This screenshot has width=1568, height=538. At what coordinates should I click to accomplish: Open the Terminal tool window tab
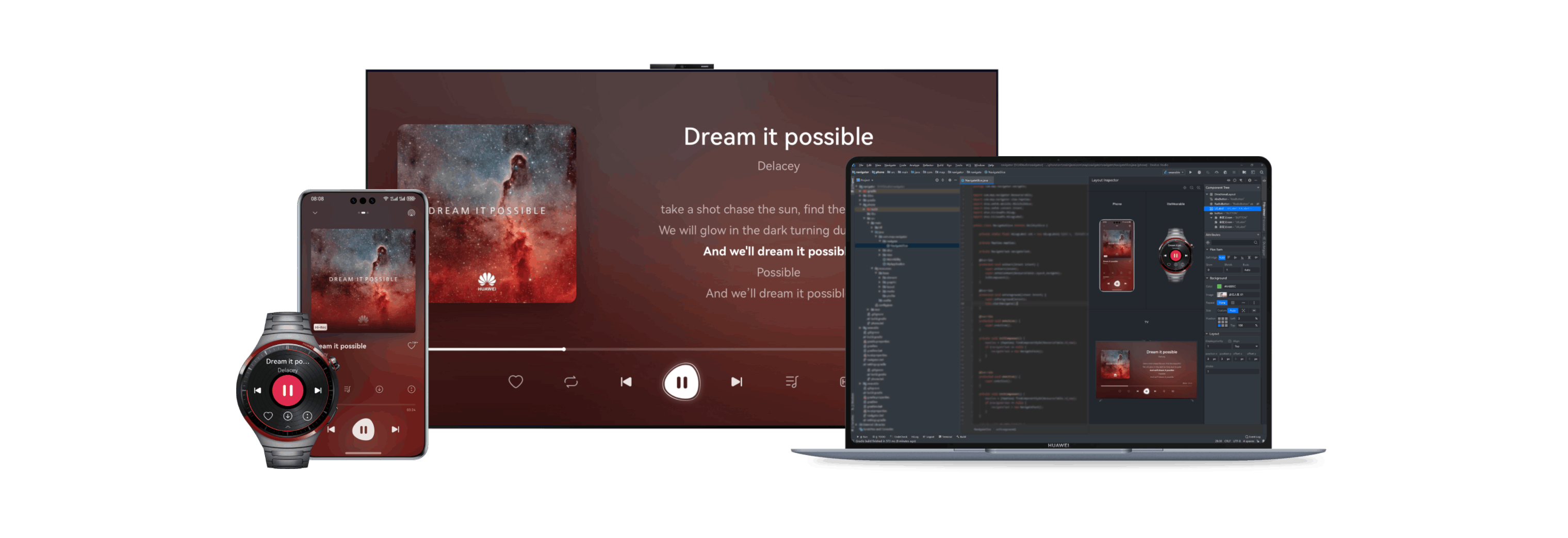pyautogui.click(x=945, y=437)
